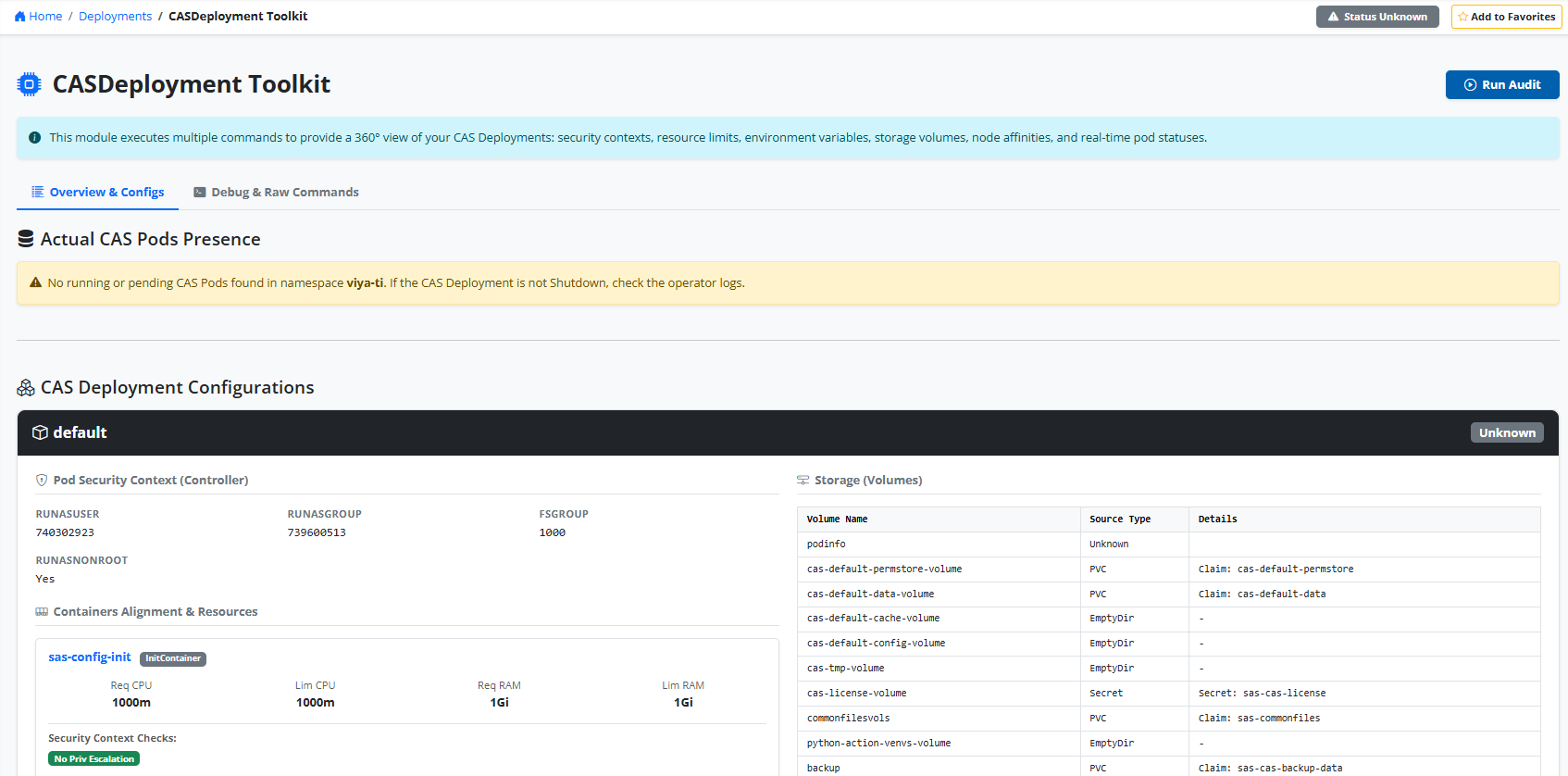Select cas-license-volume cell

pyautogui.click(x=938, y=694)
